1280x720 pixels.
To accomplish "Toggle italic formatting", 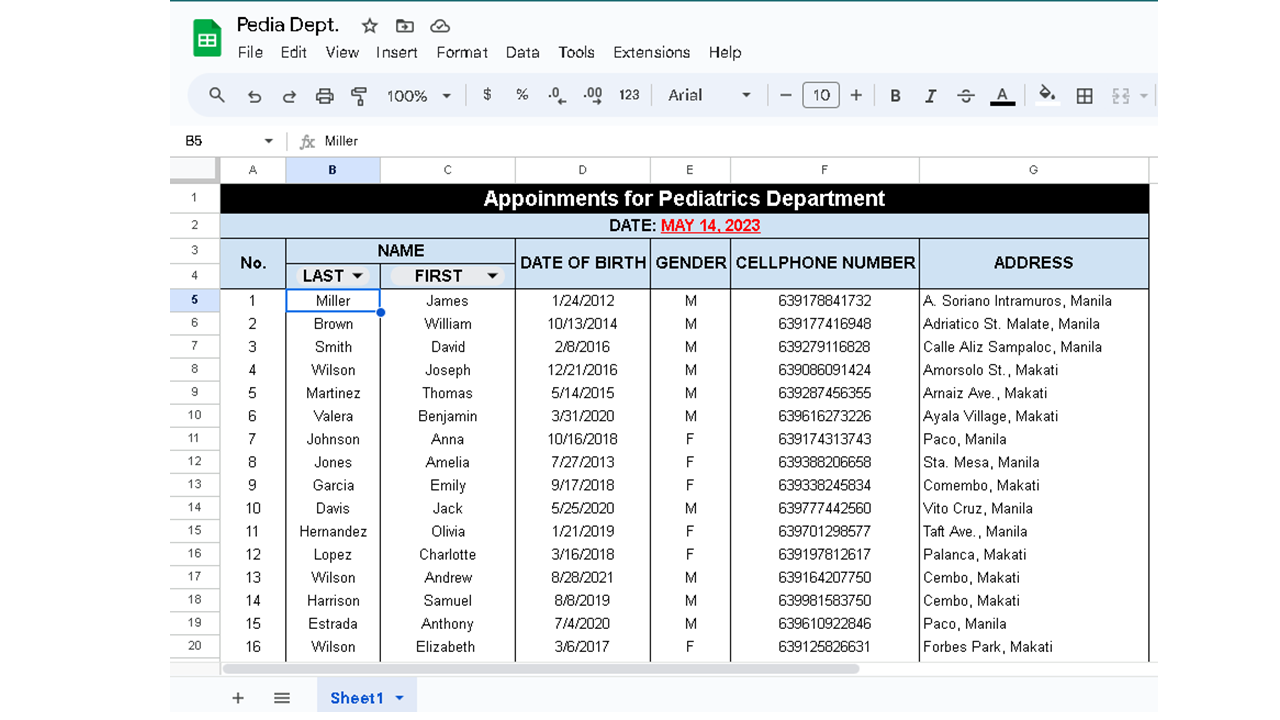I will click(x=930, y=96).
